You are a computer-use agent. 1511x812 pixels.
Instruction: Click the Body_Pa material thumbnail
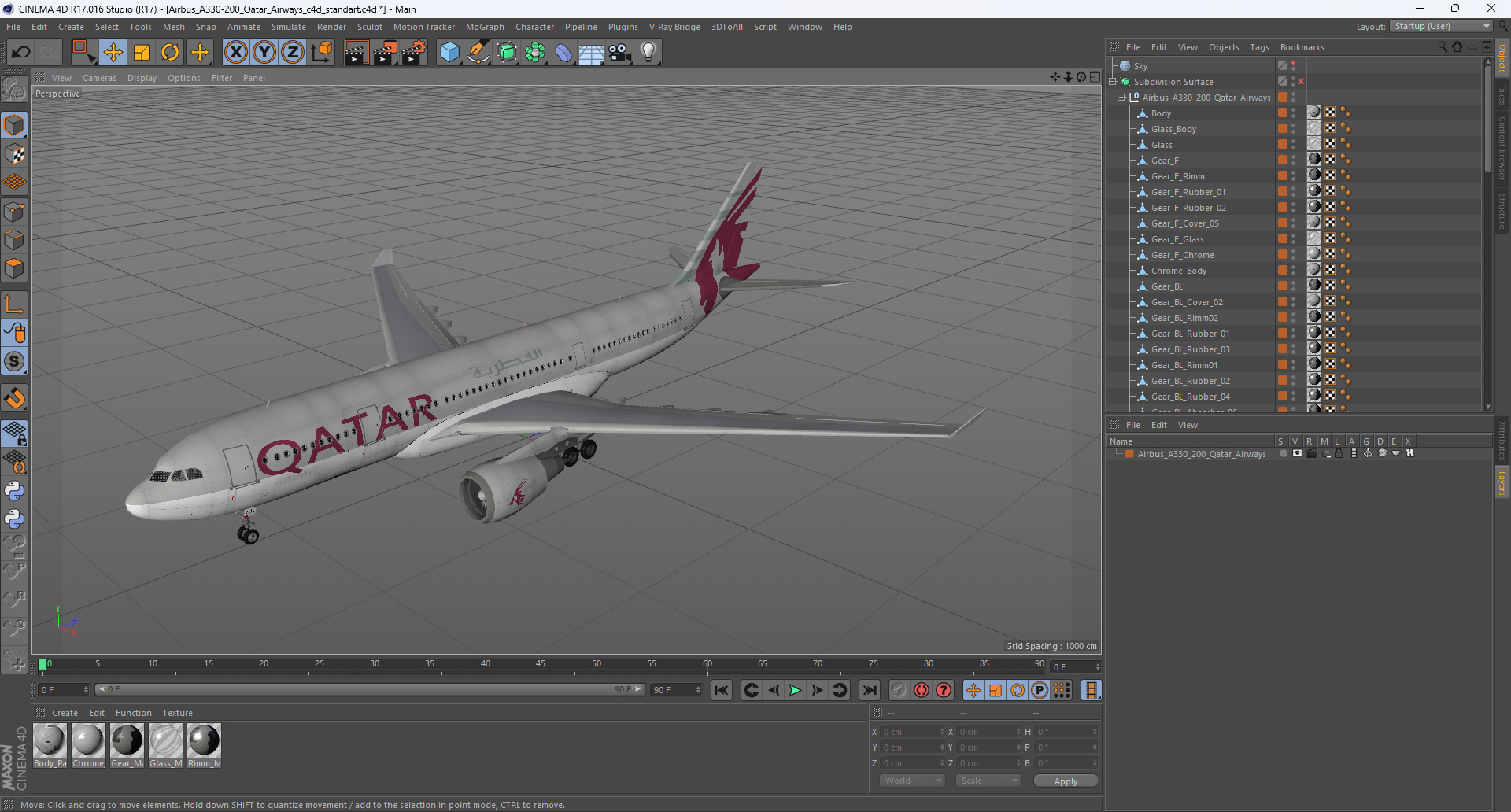click(50, 740)
